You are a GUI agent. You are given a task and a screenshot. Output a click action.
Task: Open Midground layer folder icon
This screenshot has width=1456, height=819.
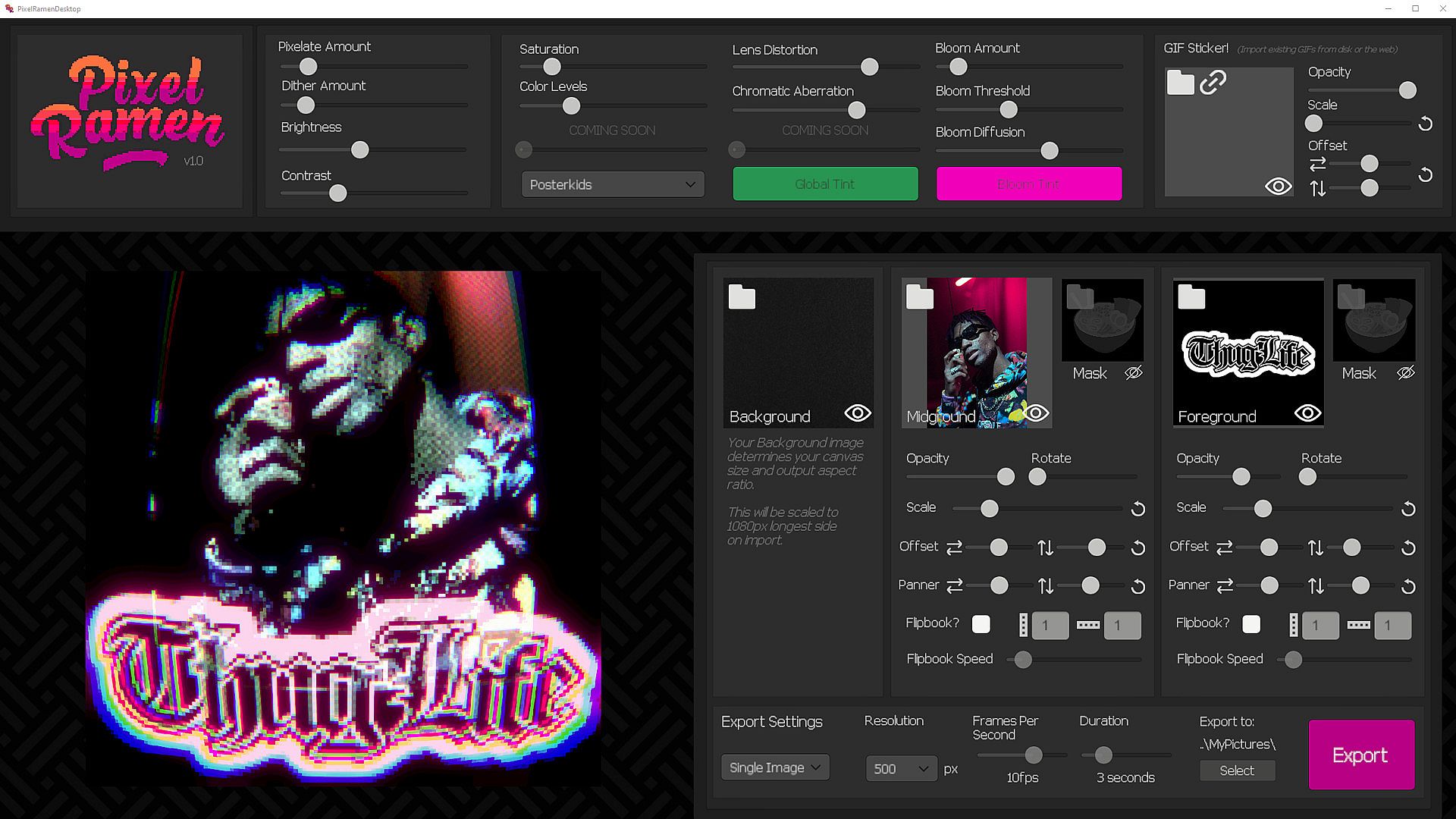919,297
